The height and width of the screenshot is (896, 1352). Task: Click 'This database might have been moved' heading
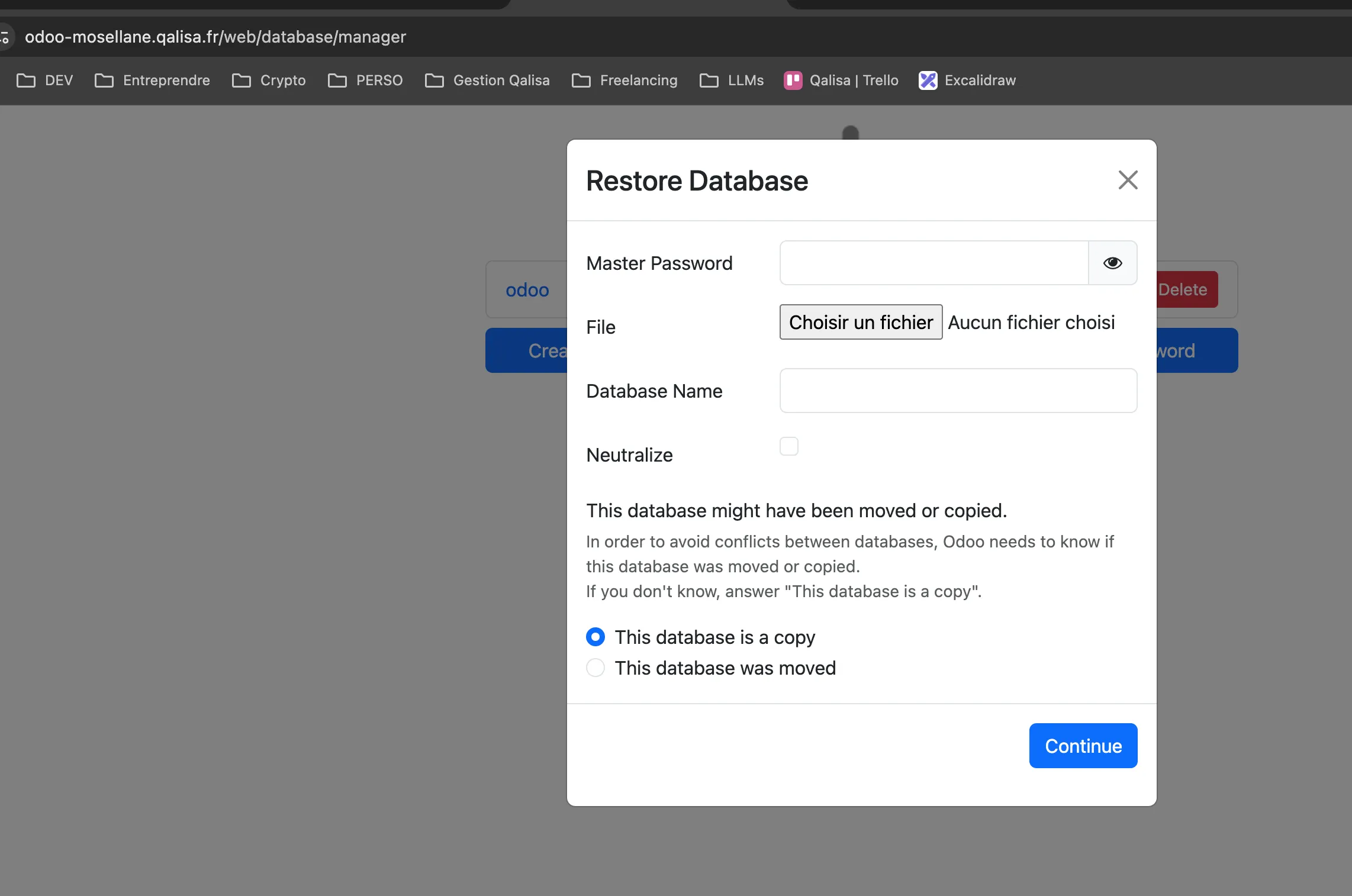[796, 510]
